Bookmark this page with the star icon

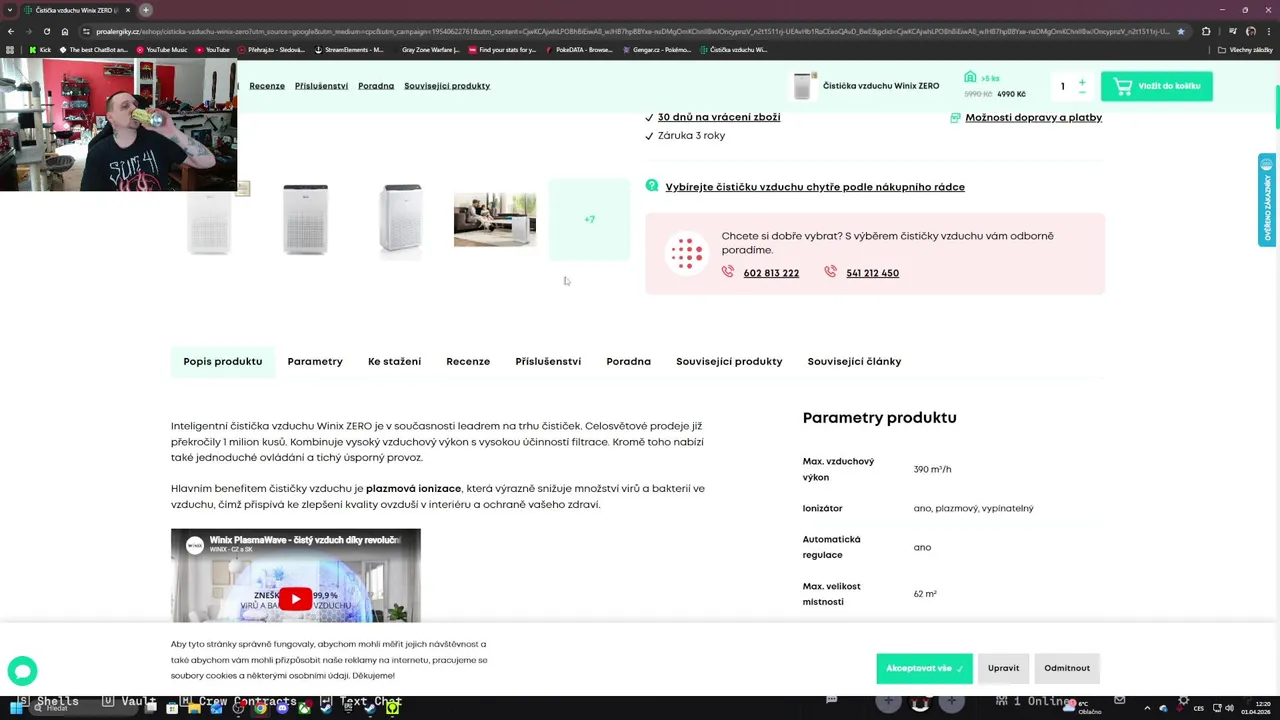click(1181, 31)
